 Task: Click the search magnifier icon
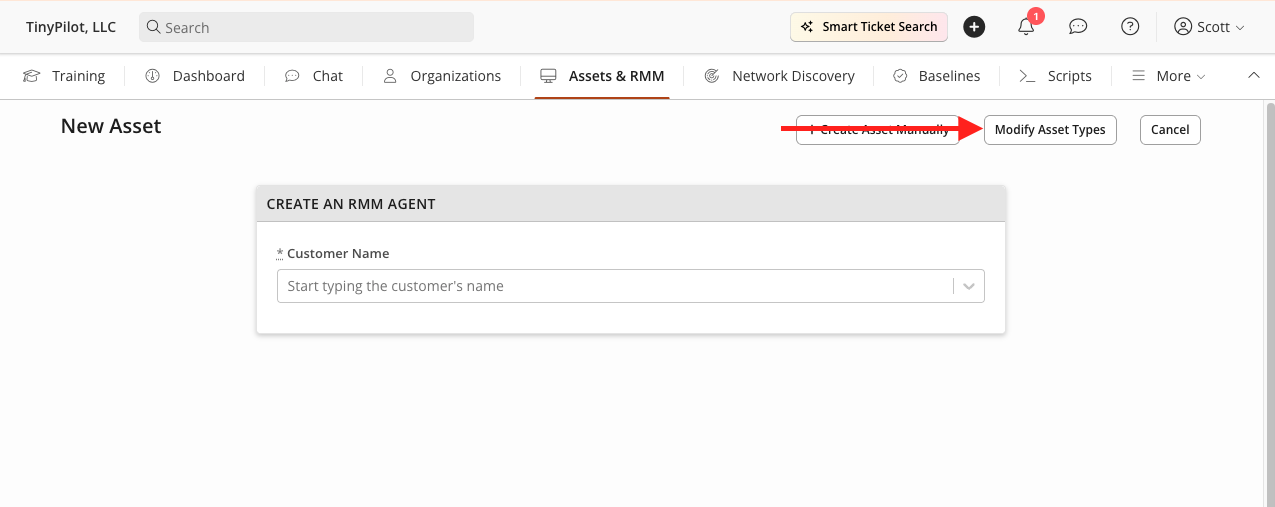(153, 27)
